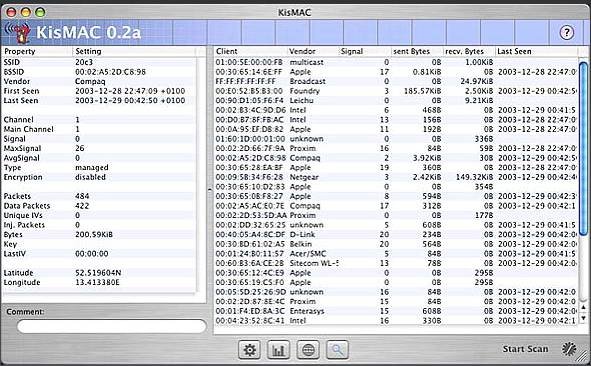Viewport: 591px width, 366px height.
Task: Click the scrollbar up arrow
Action: (x=583, y=308)
